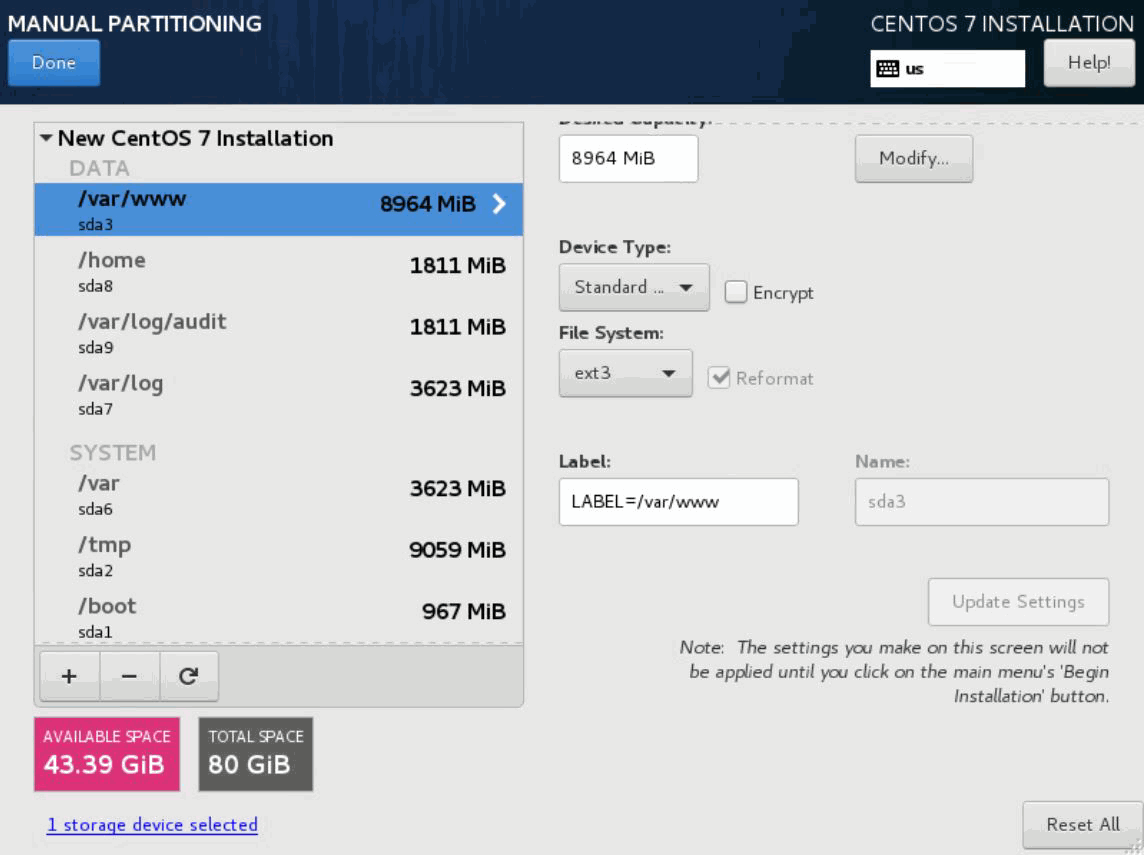Click the Reset All button
Screen dimensions: 1144x855
tap(1083, 825)
